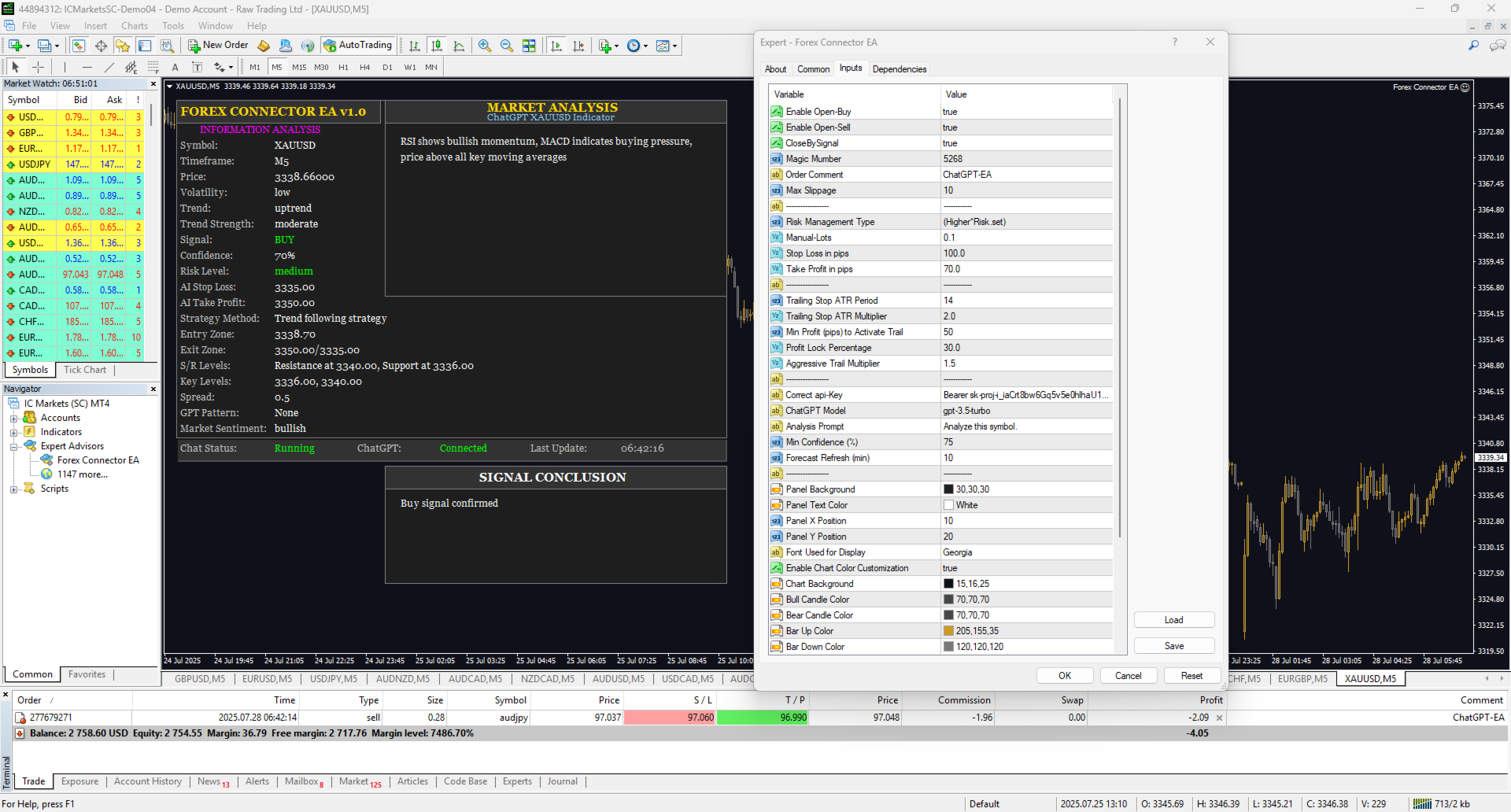This screenshot has width=1511, height=812.
Task: Click Reset in the Expert dialog
Action: click(1191, 675)
